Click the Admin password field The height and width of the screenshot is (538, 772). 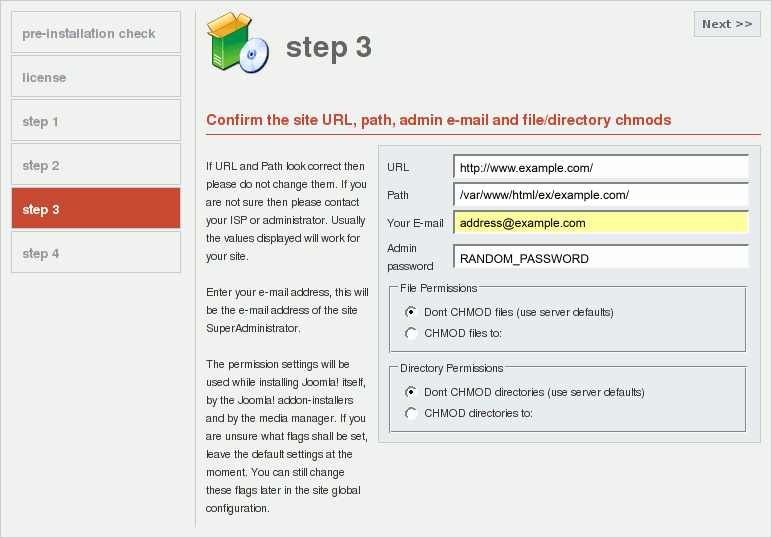click(x=601, y=257)
